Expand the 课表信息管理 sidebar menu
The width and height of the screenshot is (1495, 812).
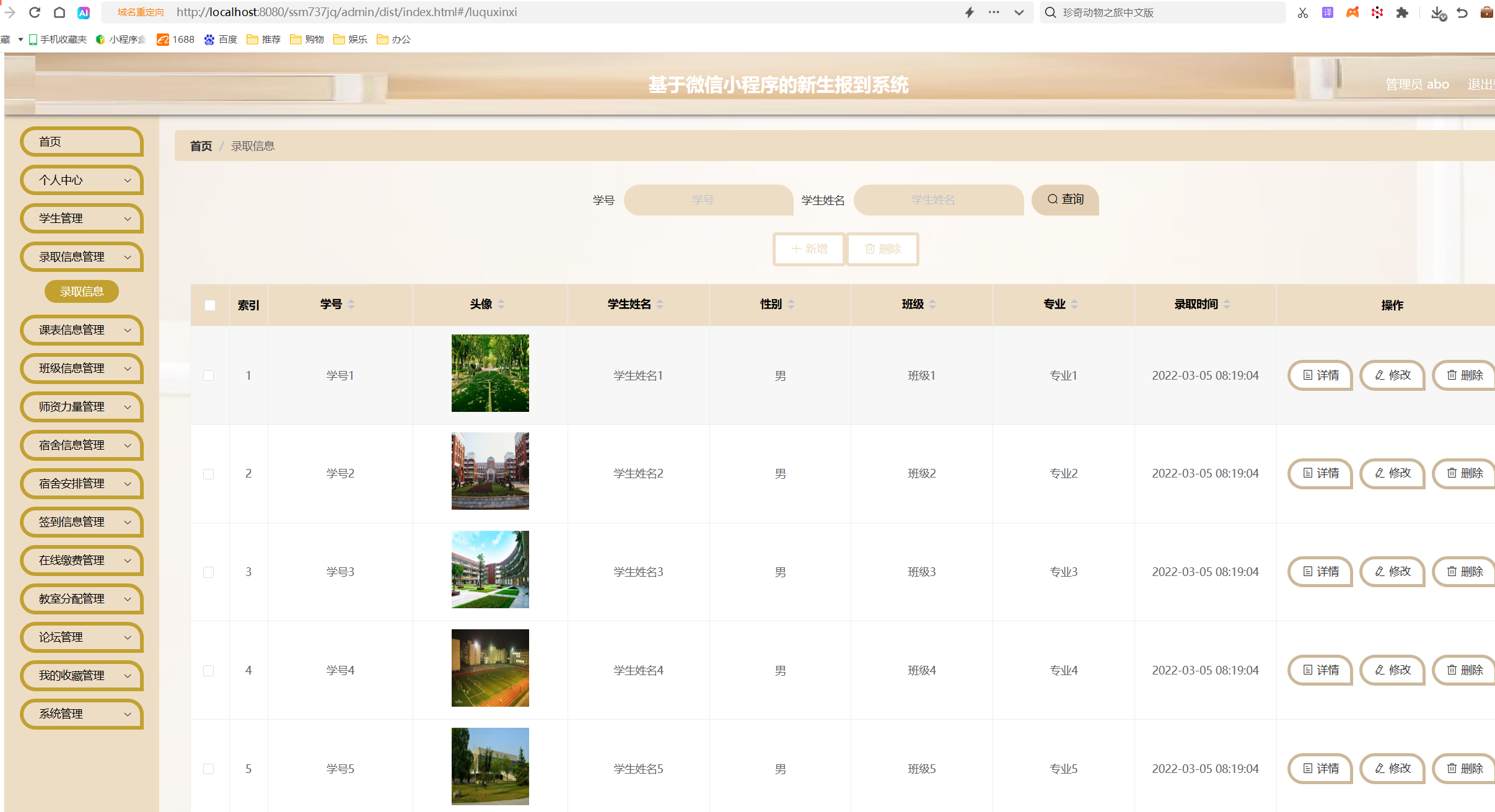point(82,330)
